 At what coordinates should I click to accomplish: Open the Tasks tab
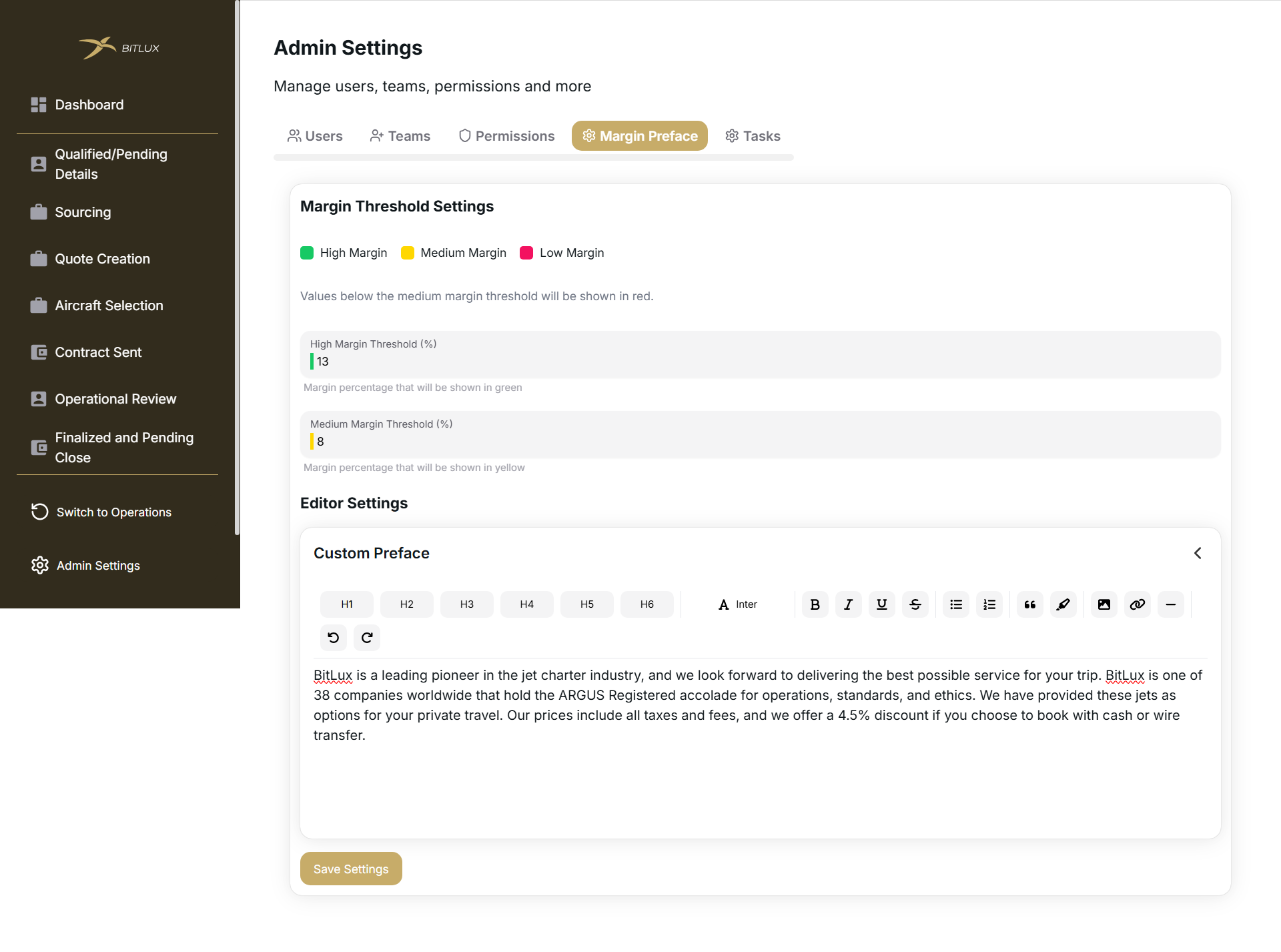coord(753,136)
